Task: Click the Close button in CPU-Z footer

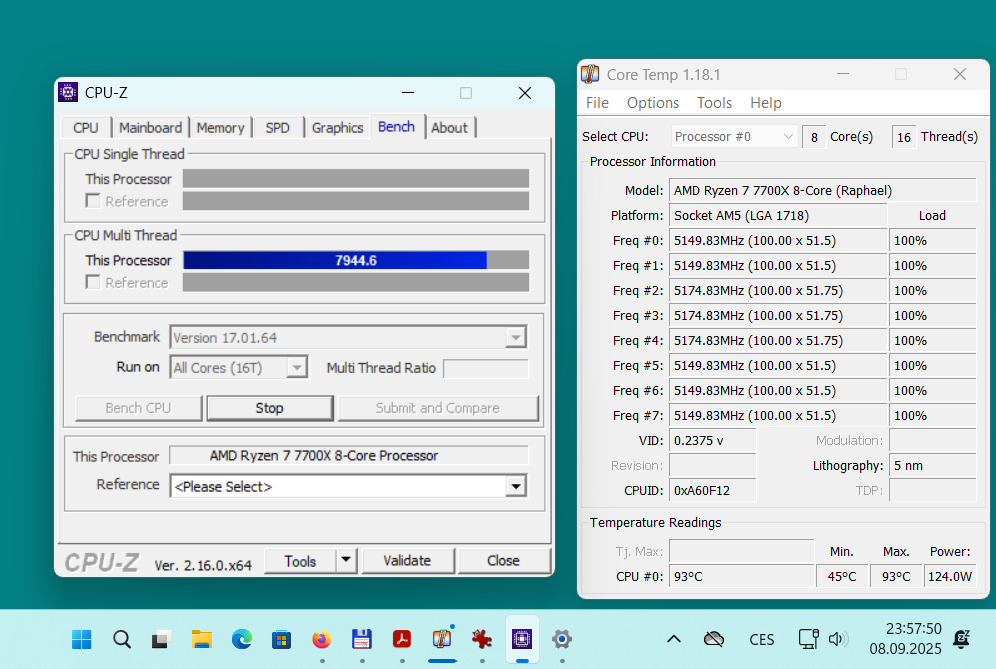Action: 504,561
